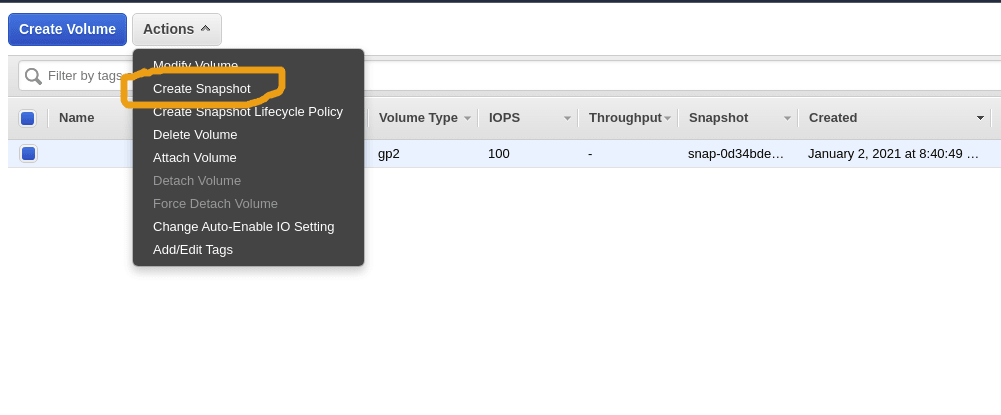Image resolution: width=1001 pixels, height=415 pixels.
Task: Click the Created column sort arrow
Action: [980, 118]
